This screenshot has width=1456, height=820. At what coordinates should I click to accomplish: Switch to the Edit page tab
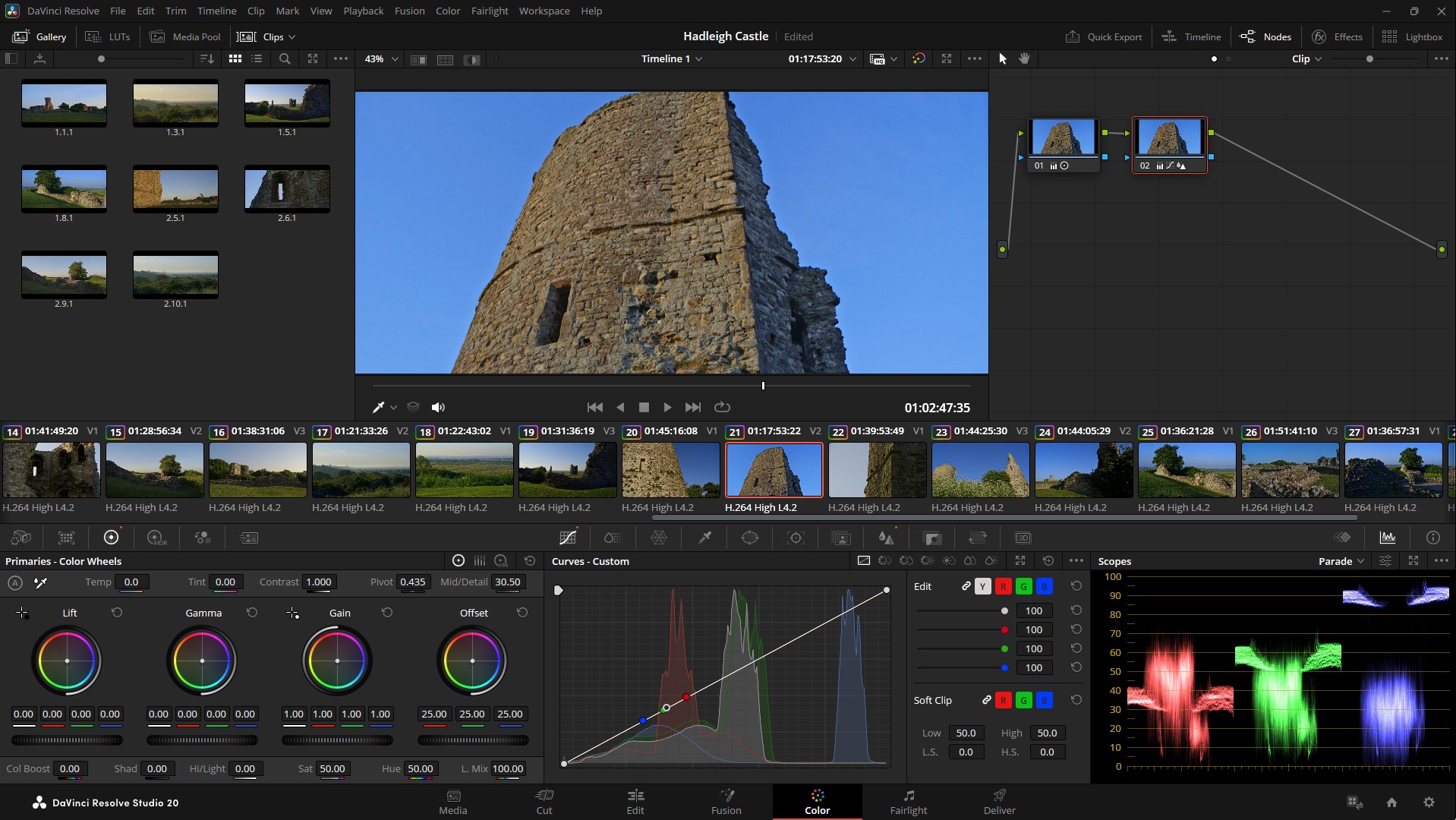[635, 802]
